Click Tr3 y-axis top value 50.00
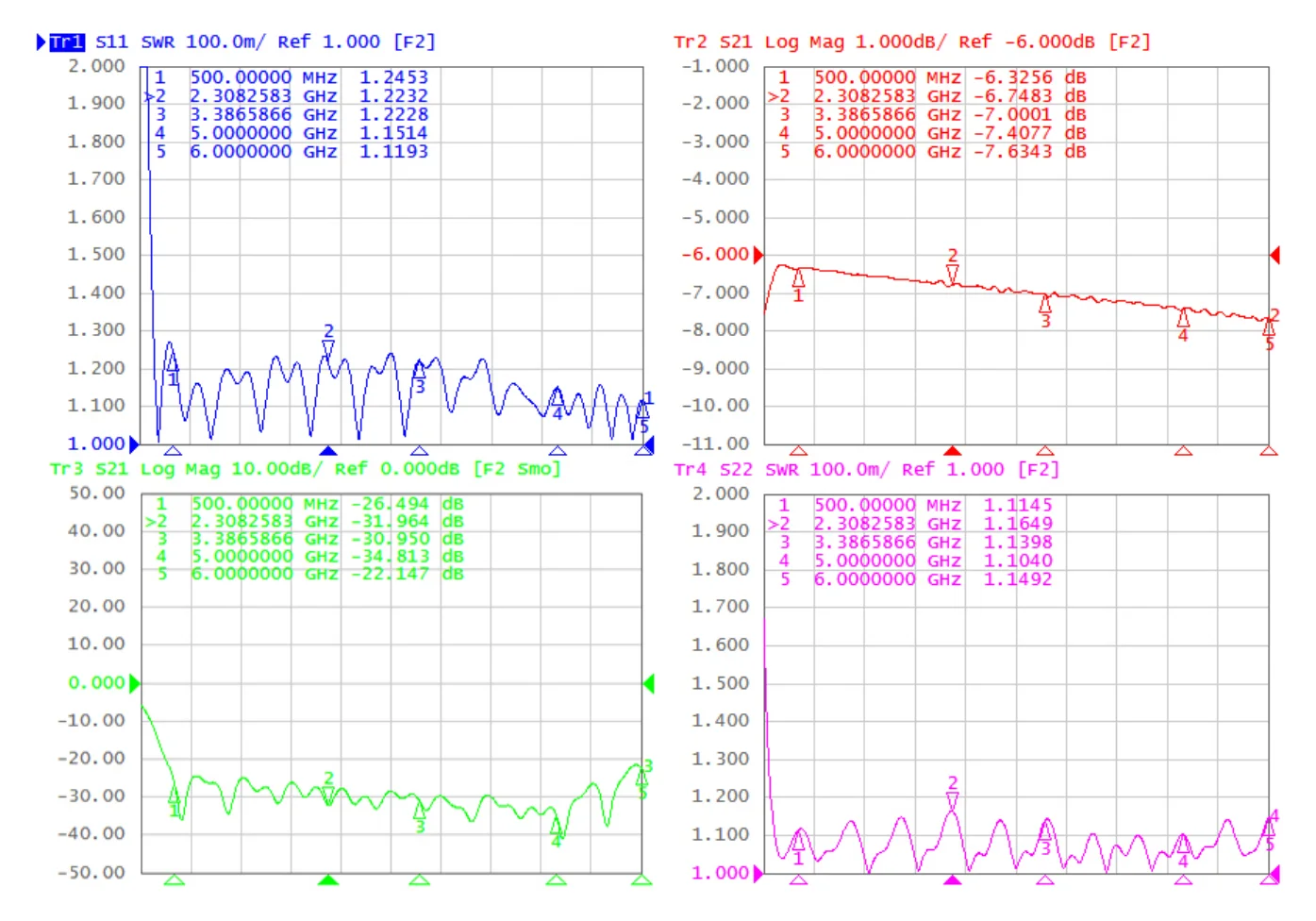This screenshot has width=1316, height=921. (x=97, y=493)
